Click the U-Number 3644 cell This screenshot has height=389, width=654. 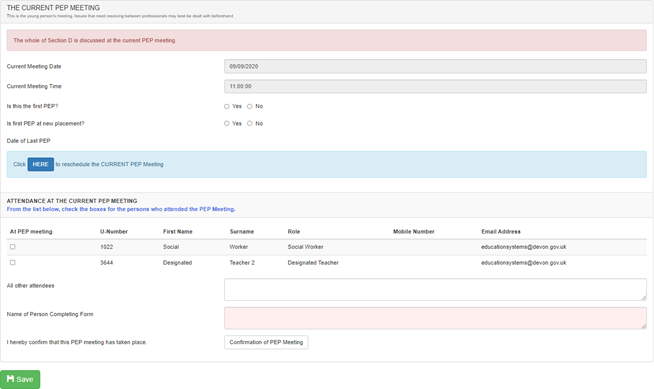(106, 263)
